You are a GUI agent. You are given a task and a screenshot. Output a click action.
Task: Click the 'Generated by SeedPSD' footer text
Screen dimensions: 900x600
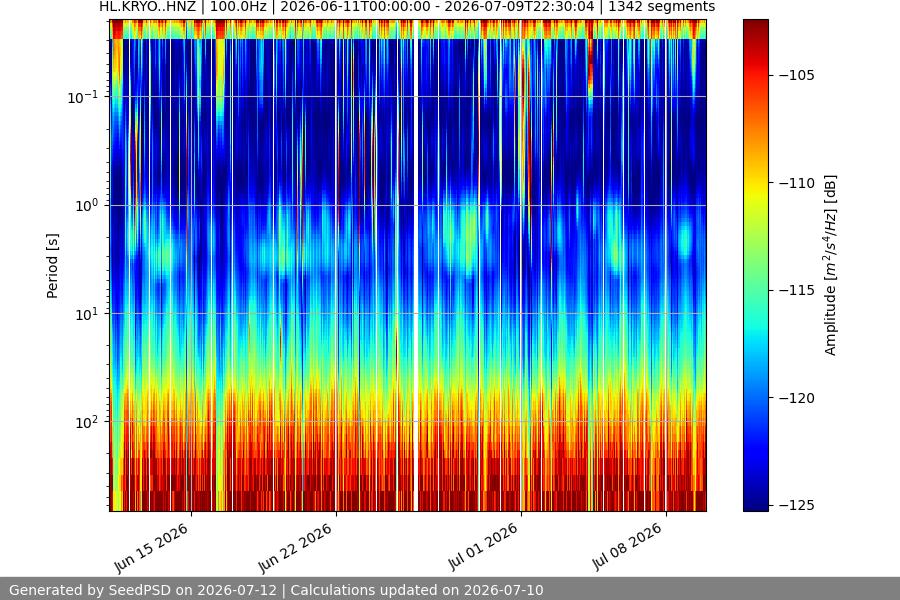pyautogui.click(x=276, y=590)
